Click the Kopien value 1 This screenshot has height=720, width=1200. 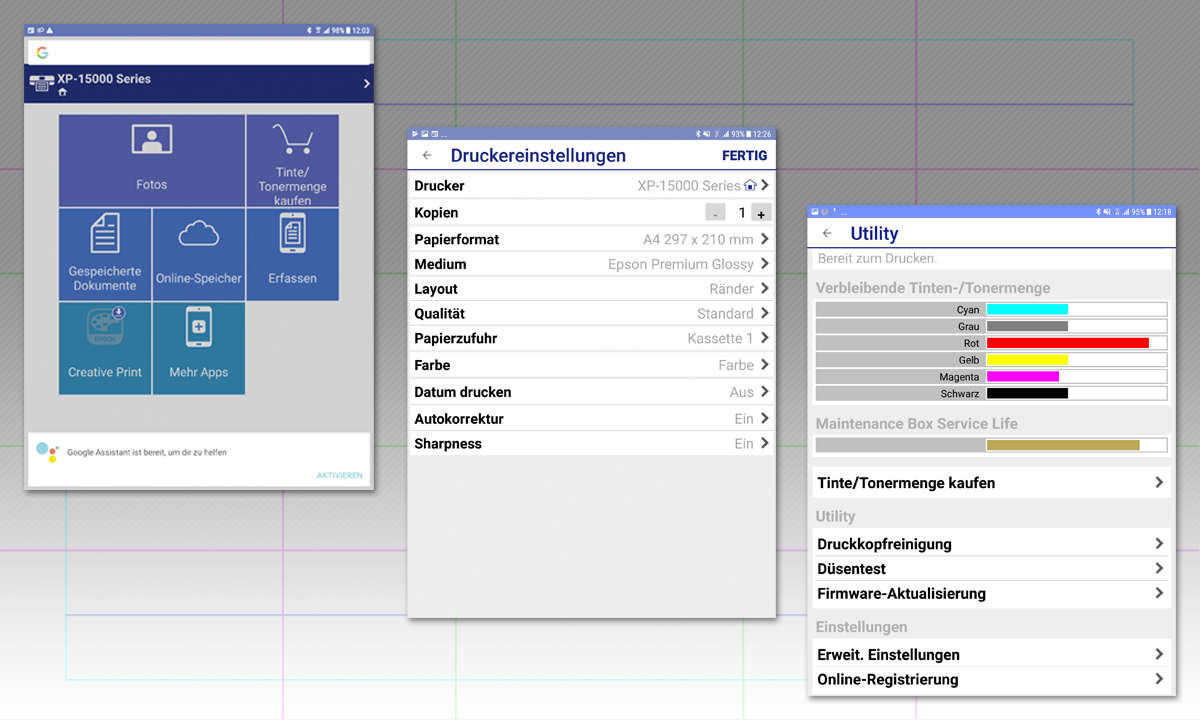742,213
